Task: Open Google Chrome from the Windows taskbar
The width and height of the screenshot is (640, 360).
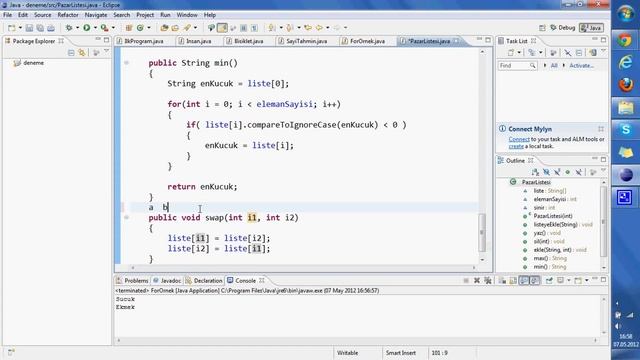Action: [x=625, y=40]
